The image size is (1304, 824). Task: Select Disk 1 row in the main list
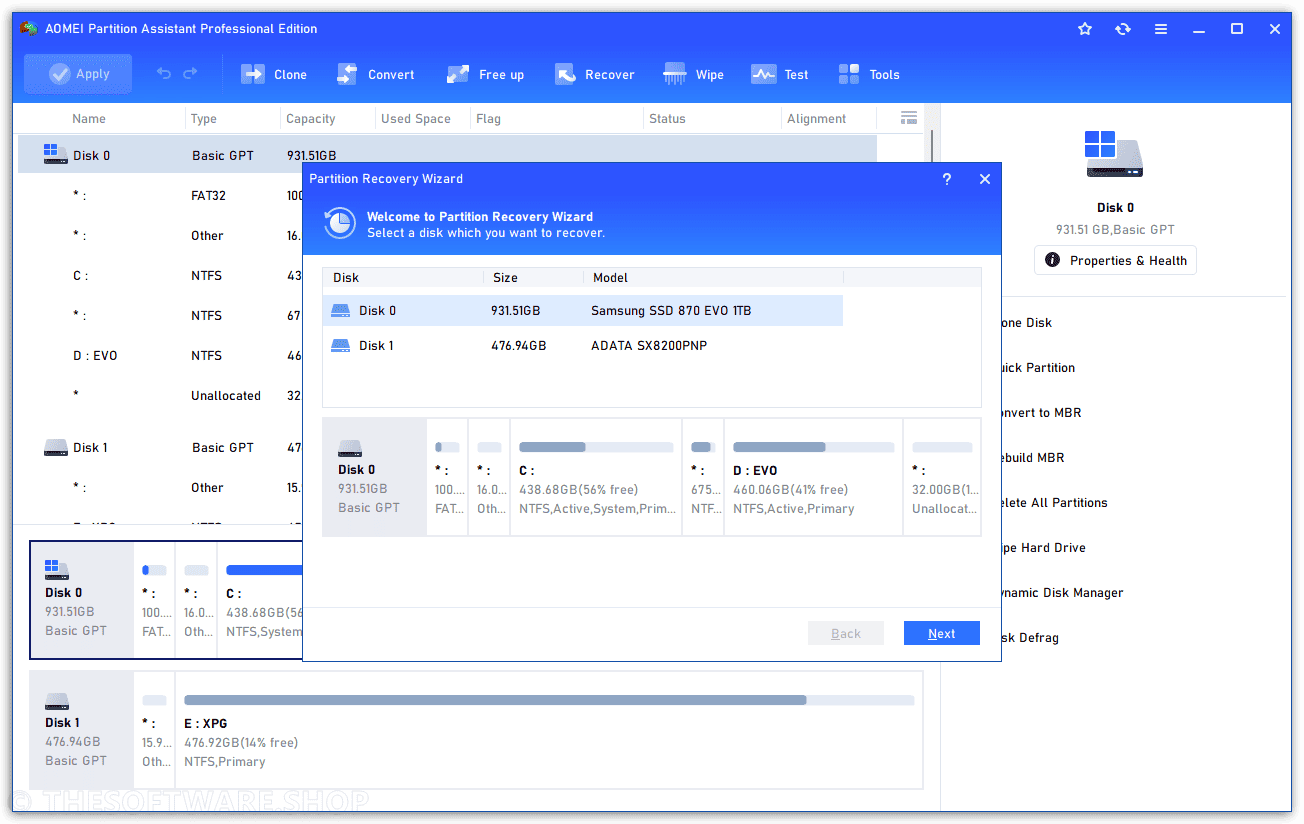tap(160, 447)
